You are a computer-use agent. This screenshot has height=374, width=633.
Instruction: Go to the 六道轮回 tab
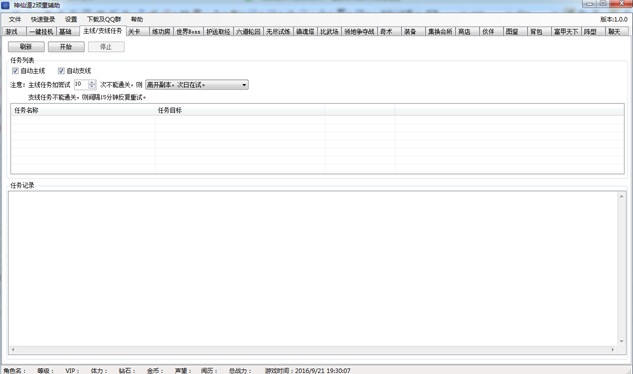tap(248, 32)
